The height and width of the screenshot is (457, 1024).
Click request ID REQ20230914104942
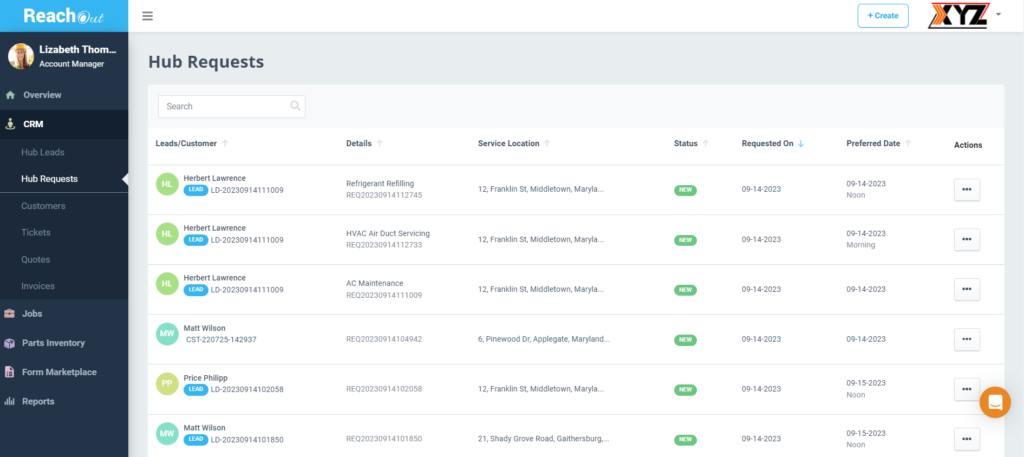point(384,339)
